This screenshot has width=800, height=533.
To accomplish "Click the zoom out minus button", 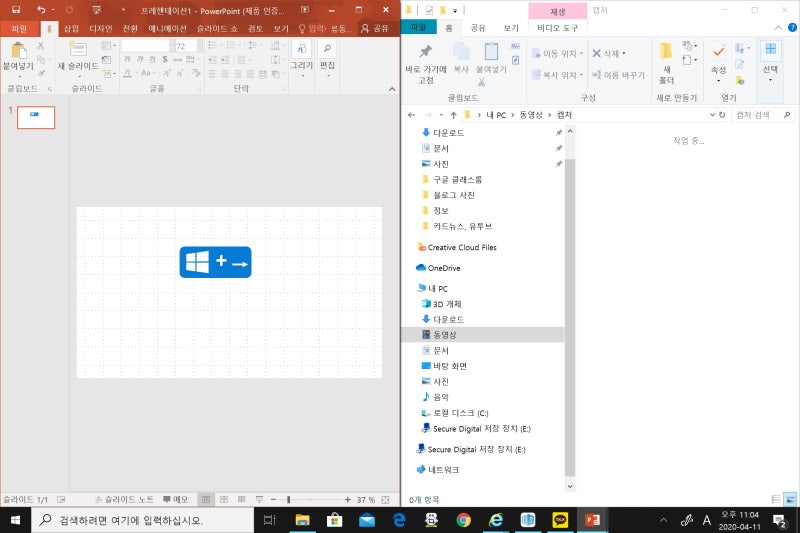I will click(273, 499).
